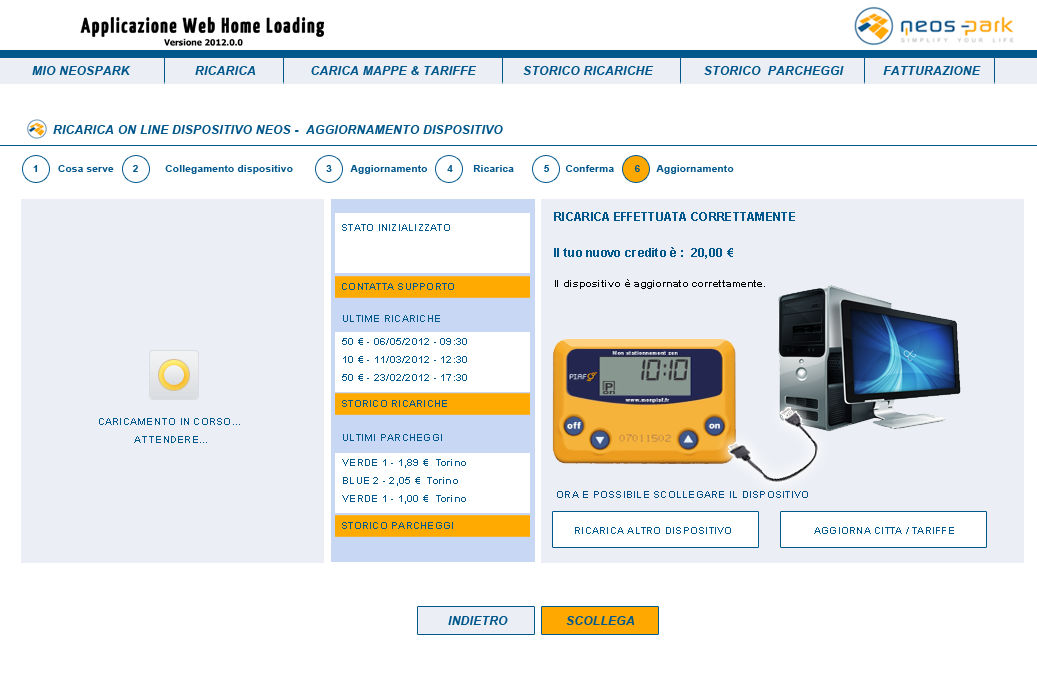Click the Neos Park logo icon
The width and height of the screenshot is (1037, 684).
(874, 26)
